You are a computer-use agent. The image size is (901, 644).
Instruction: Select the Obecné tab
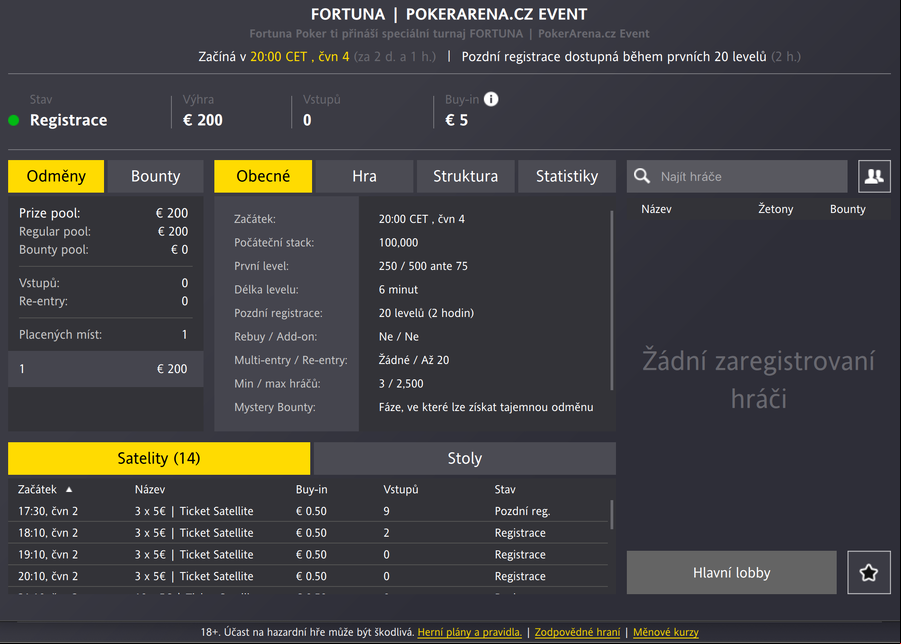point(263,176)
